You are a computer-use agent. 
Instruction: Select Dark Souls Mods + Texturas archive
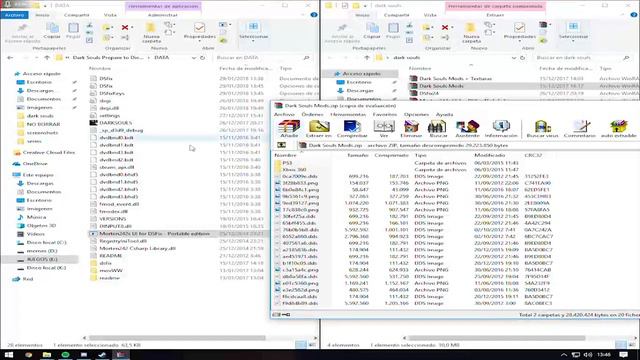pos(456,78)
